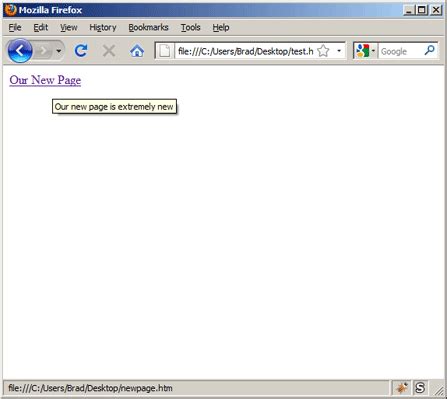Open the History menu
Image resolution: width=447 pixels, height=399 pixels.
[x=103, y=27]
